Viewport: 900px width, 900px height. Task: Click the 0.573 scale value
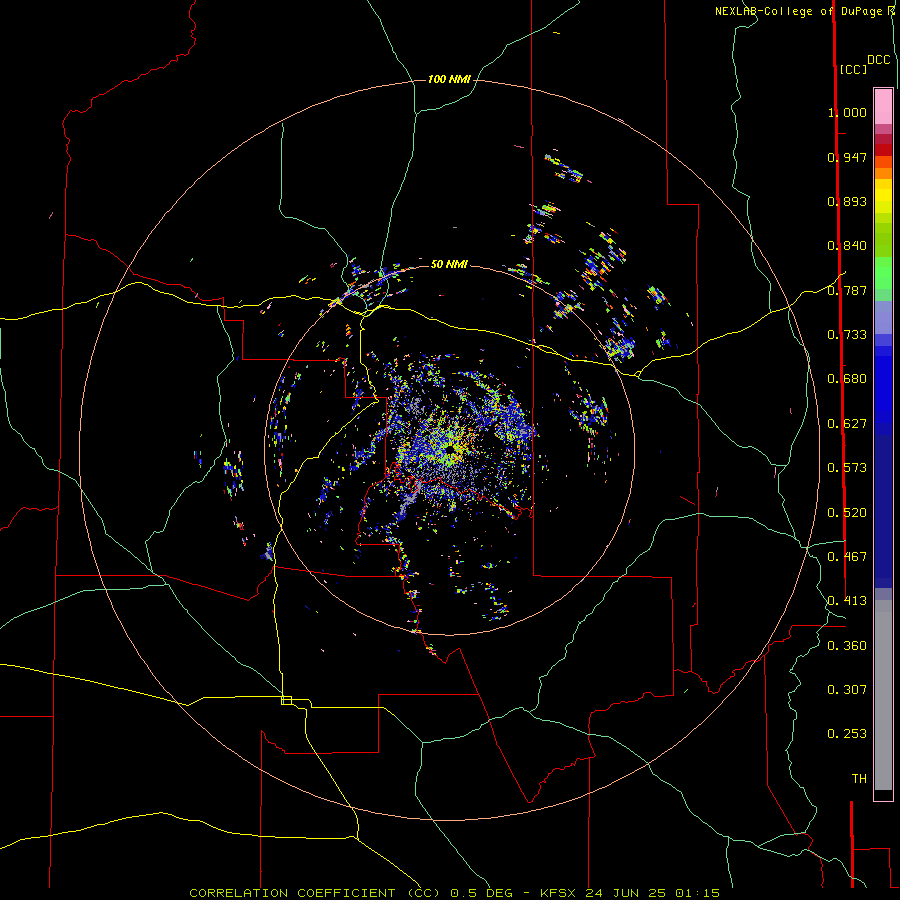click(x=847, y=468)
